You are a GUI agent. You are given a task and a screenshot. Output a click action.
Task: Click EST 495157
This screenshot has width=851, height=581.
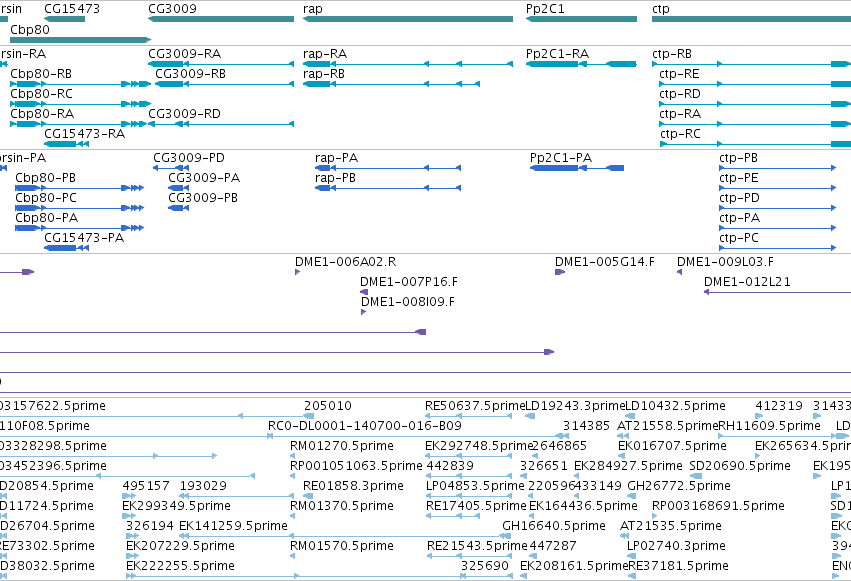(147, 486)
